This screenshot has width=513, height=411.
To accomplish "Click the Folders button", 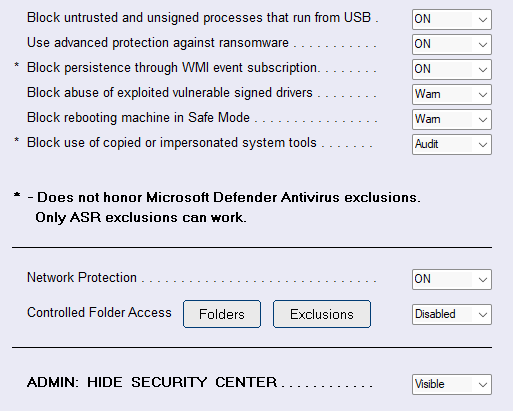I will (x=222, y=314).
